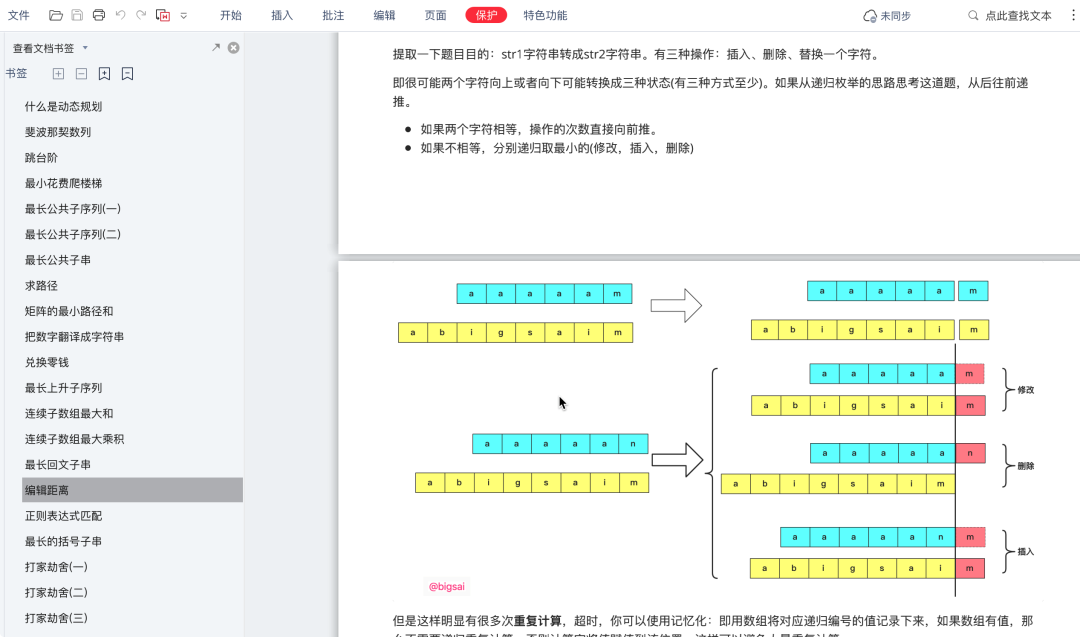Expand the quick access toolbar dropdown
The image size is (1080, 637).
(x=184, y=16)
